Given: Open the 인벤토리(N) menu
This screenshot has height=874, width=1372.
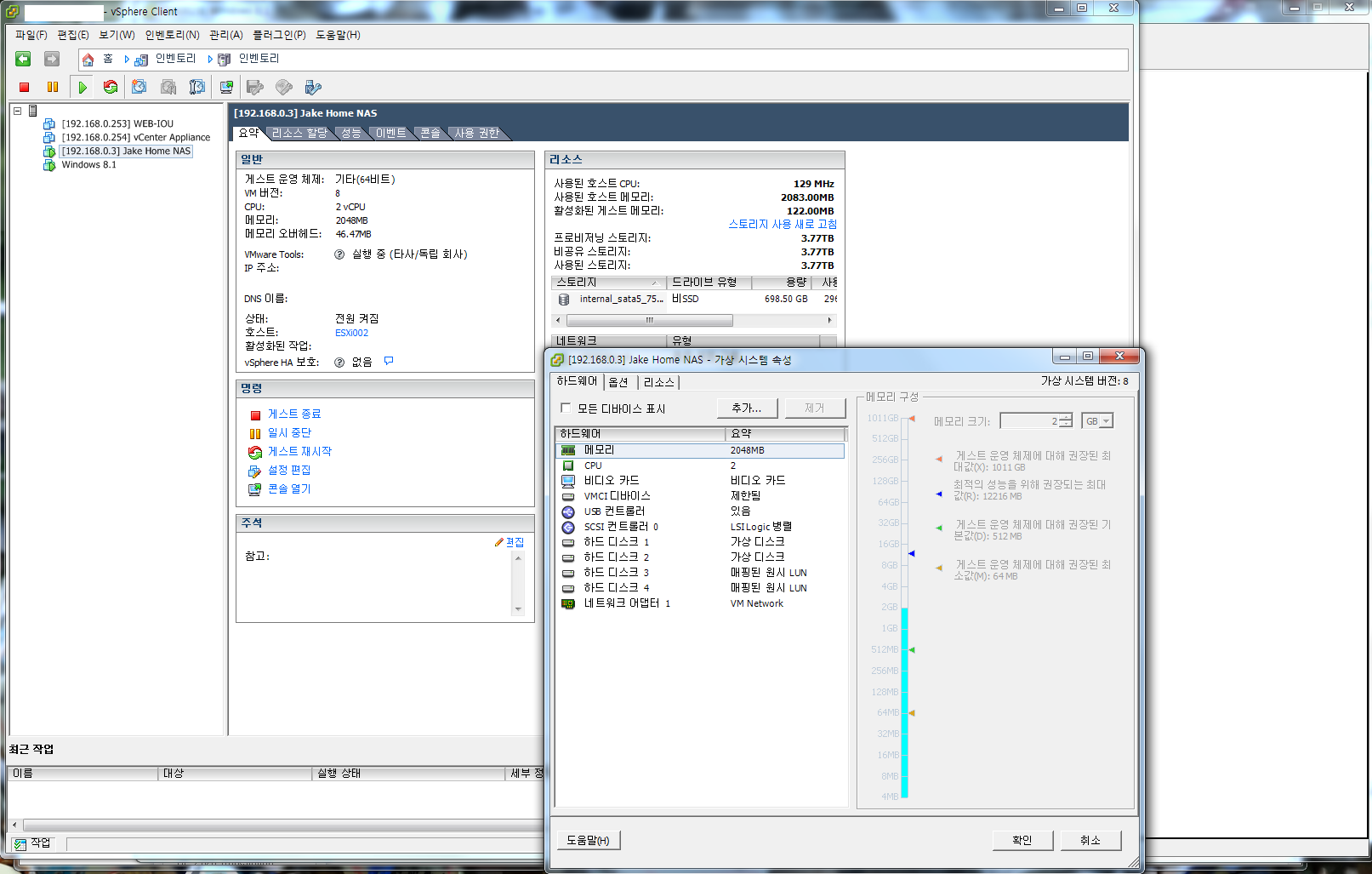Looking at the screenshot, I should pyautogui.click(x=172, y=35).
